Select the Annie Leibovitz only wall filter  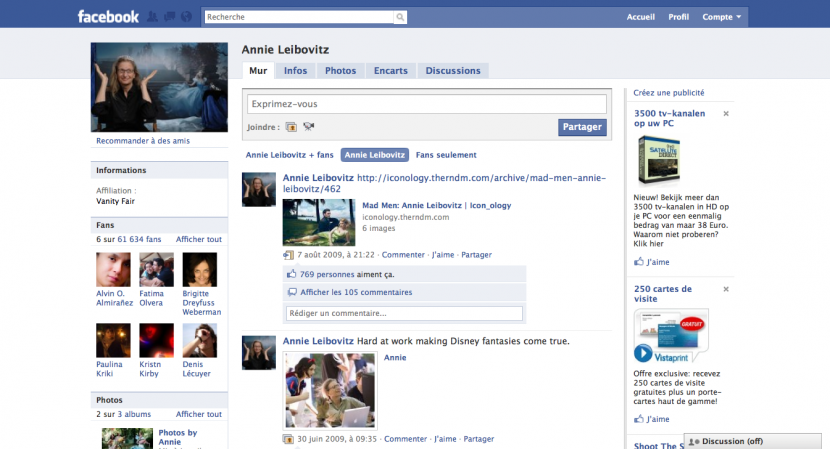(x=375, y=155)
